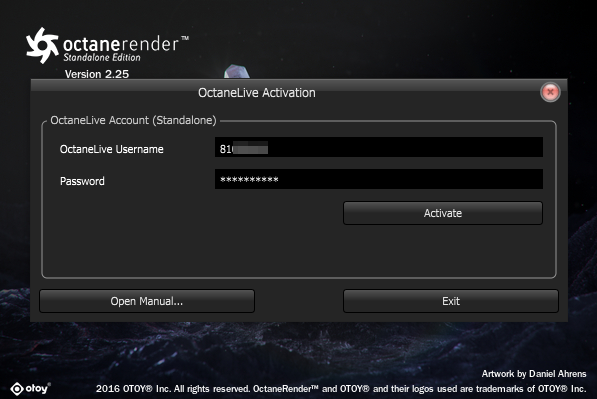The image size is (597, 399).
Task: Close the OctaneLive Activation dialog
Action: pos(550,92)
